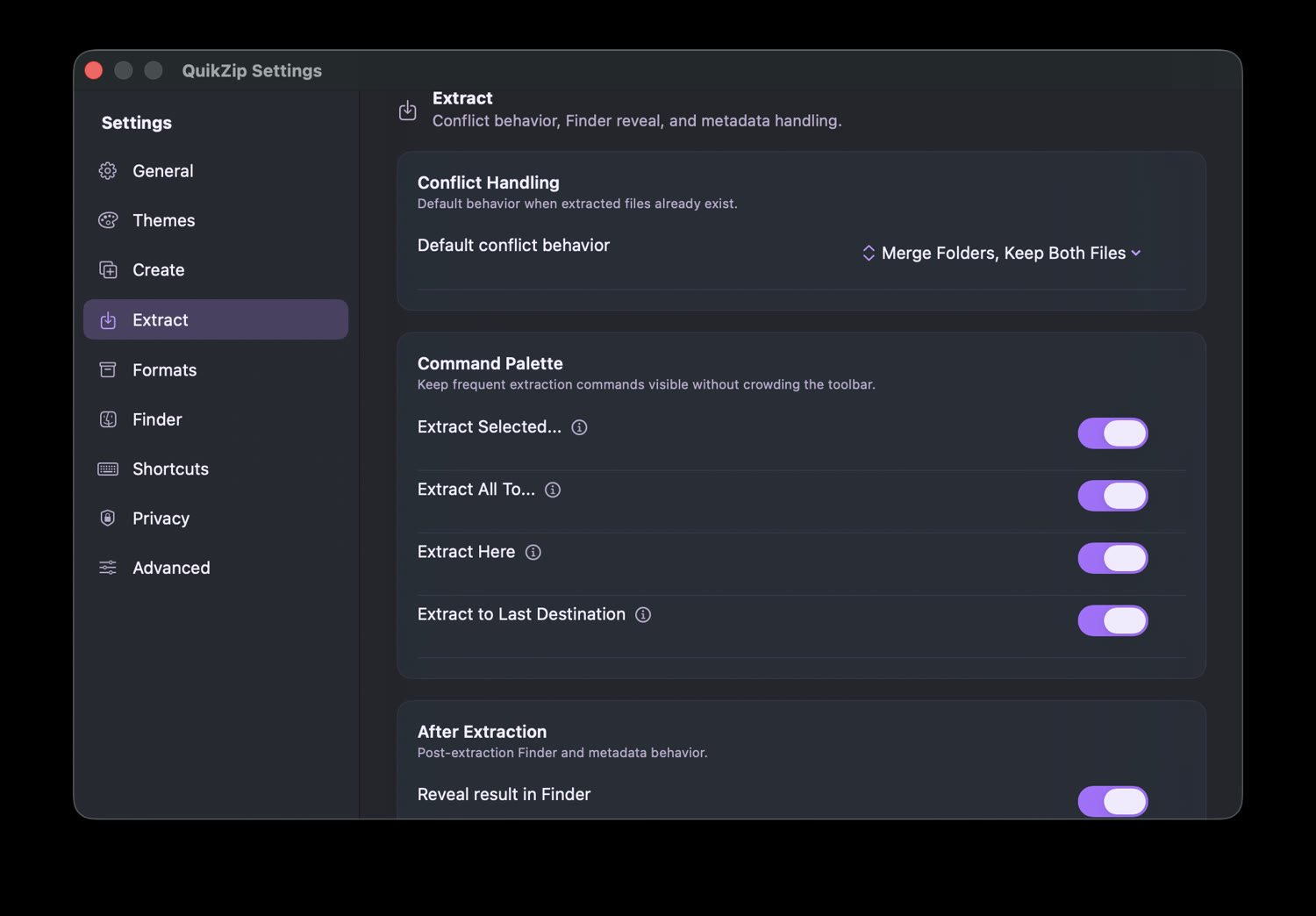Switch off Extract to Last Destination
Viewport: 1316px width, 916px height.
(x=1112, y=620)
